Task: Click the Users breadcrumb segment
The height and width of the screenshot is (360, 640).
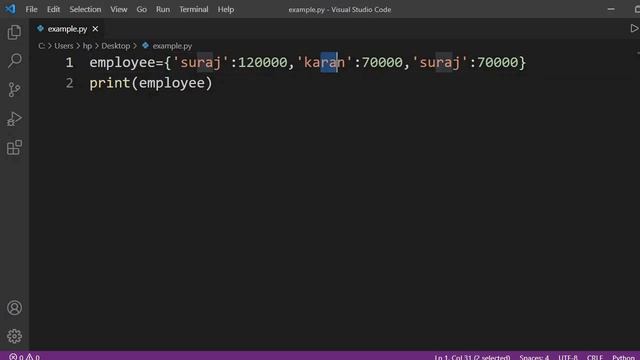Action: [x=64, y=46]
